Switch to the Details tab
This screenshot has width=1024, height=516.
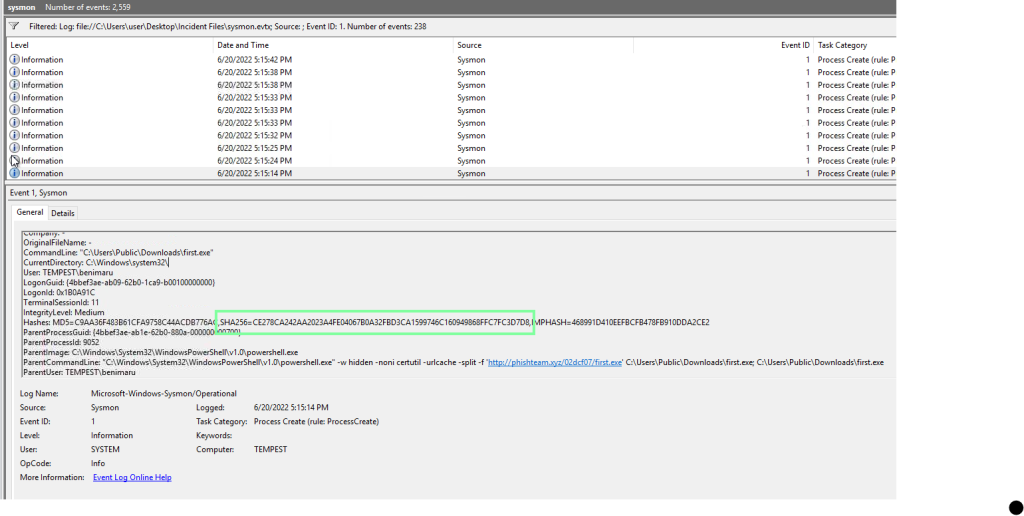click(x=63, y=213)
